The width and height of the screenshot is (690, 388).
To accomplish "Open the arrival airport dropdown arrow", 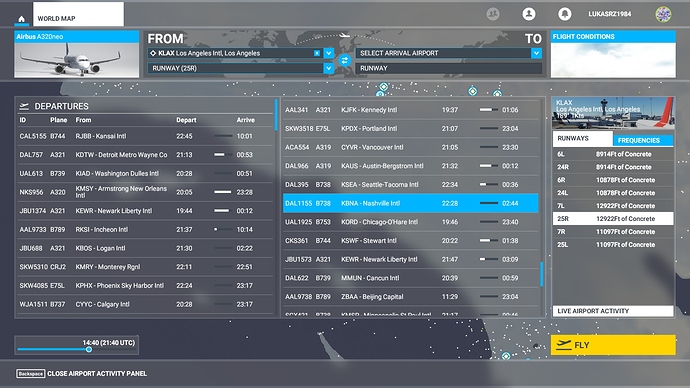I will (536, 53).
